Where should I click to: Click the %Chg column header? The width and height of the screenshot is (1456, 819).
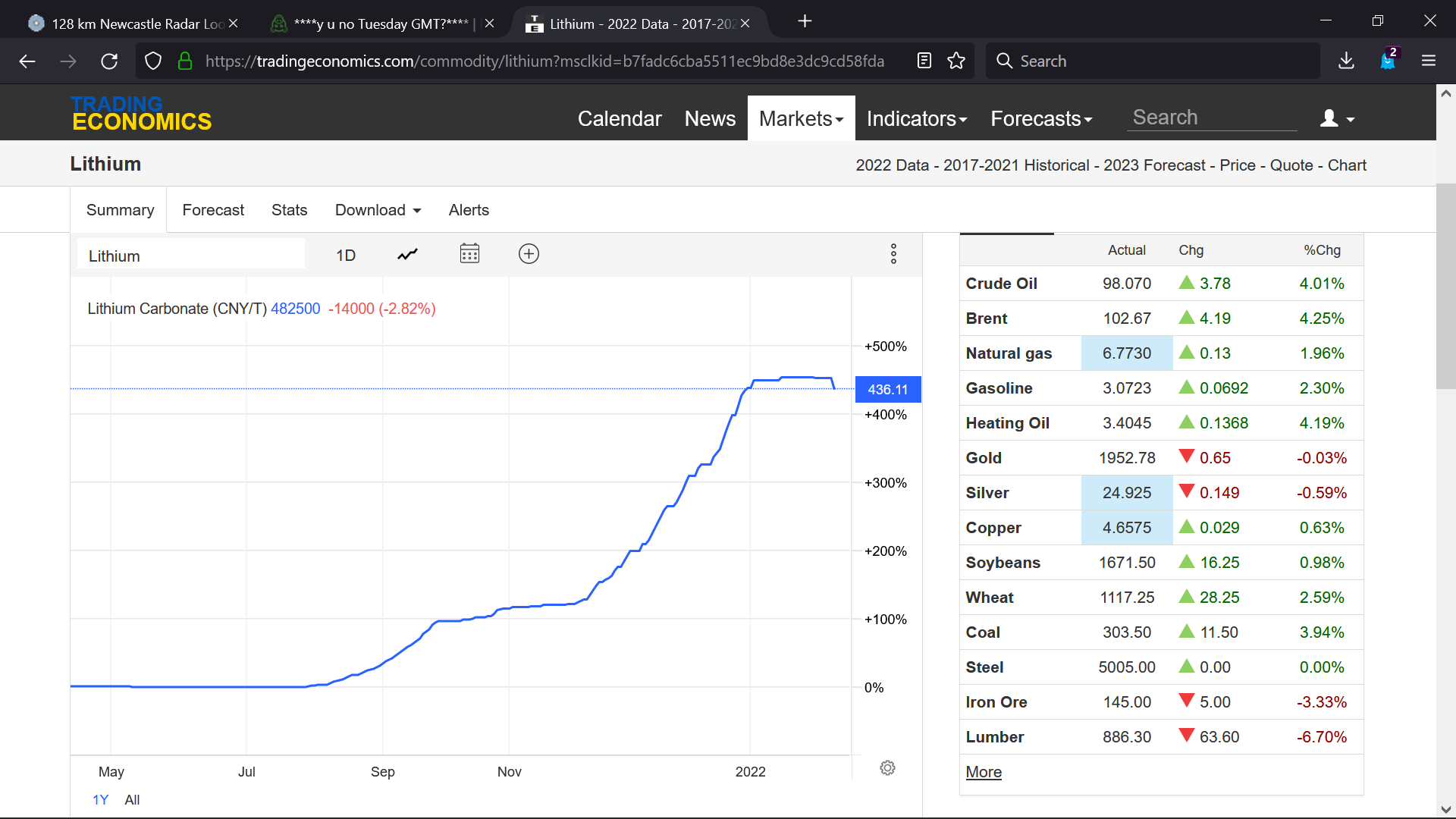[1322, 250]
